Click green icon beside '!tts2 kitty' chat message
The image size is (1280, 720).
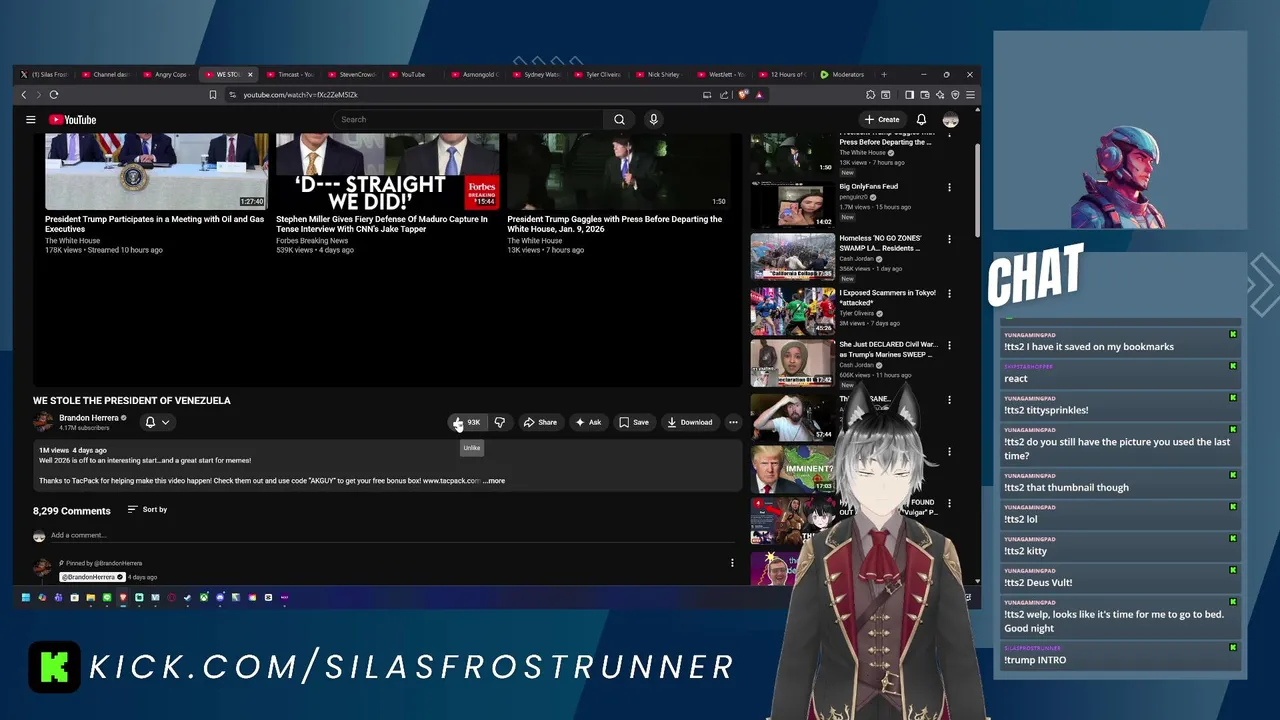[x=1233, y=540]
